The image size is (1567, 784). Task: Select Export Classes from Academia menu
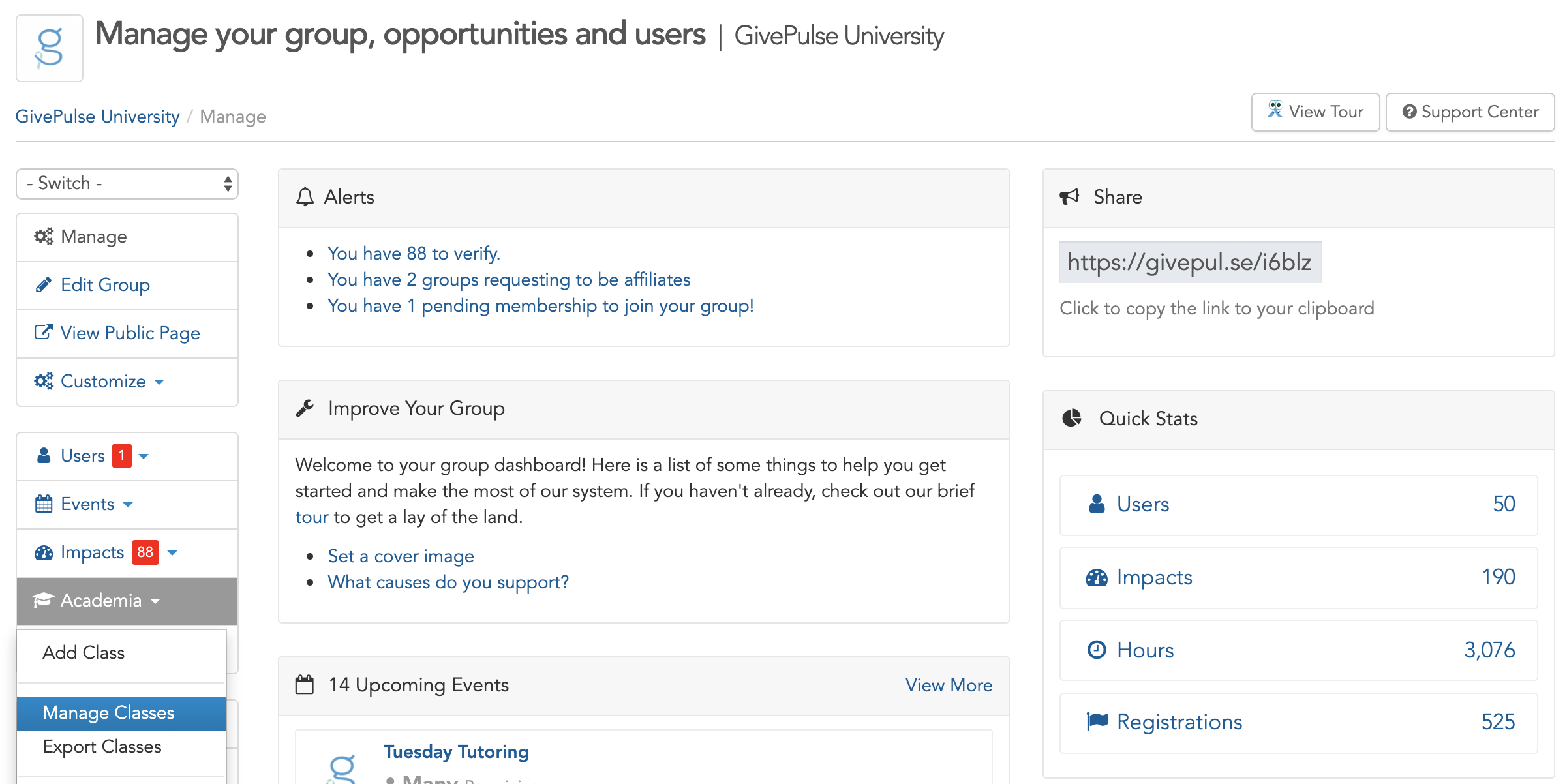coord(121,747)
